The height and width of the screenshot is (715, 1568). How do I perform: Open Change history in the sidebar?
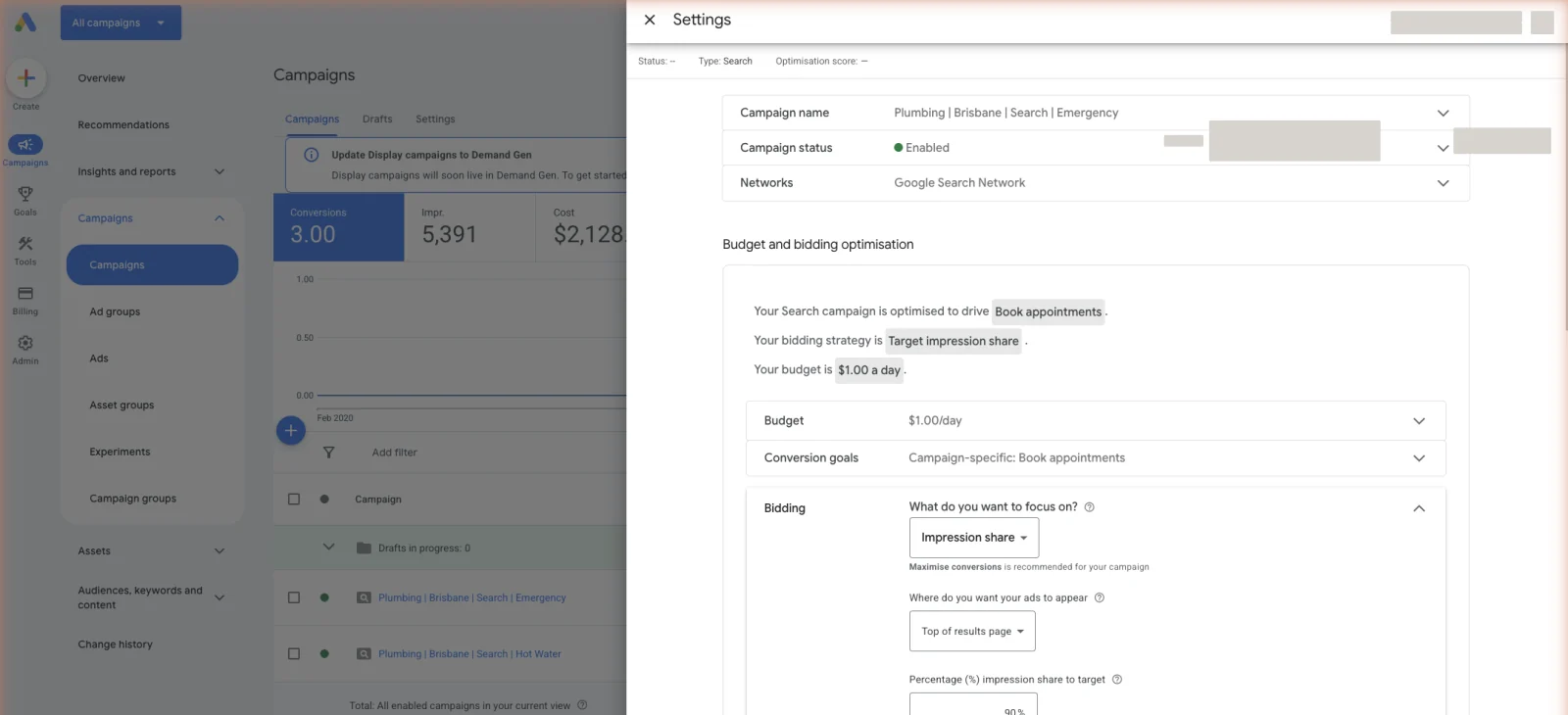pos(116,644)
